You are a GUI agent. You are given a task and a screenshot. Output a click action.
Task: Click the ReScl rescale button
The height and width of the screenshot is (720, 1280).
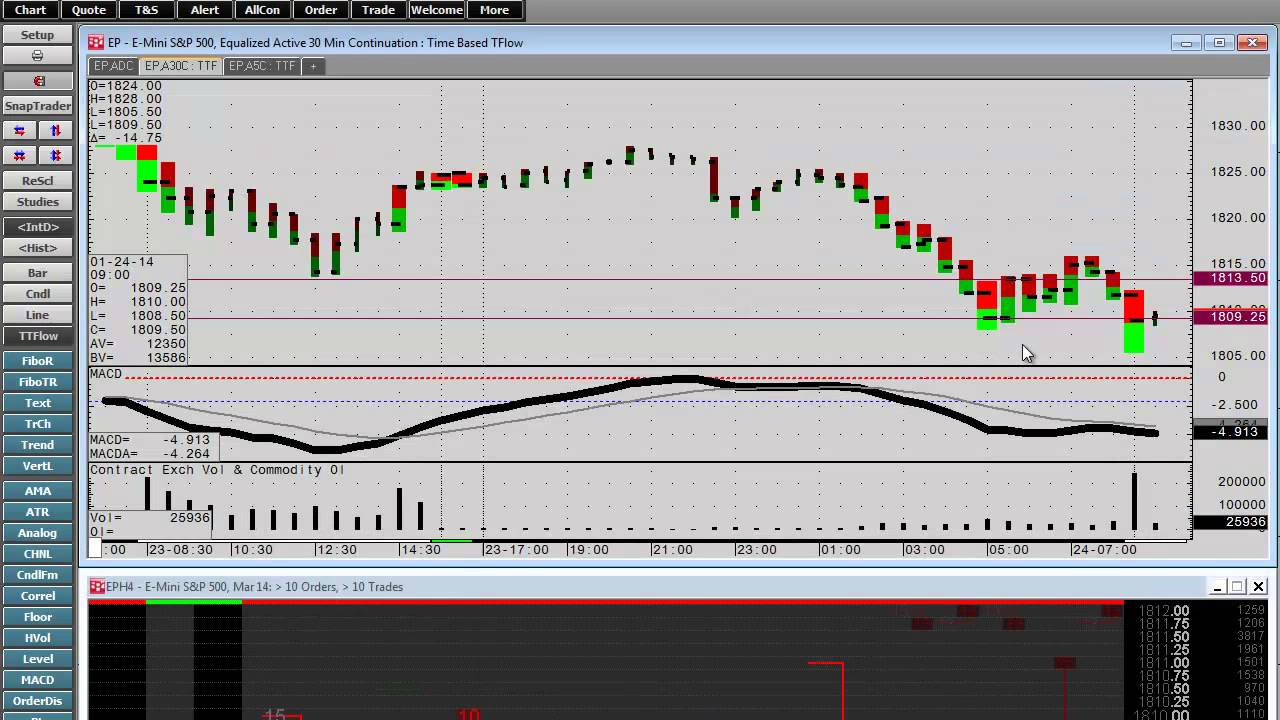38,181
